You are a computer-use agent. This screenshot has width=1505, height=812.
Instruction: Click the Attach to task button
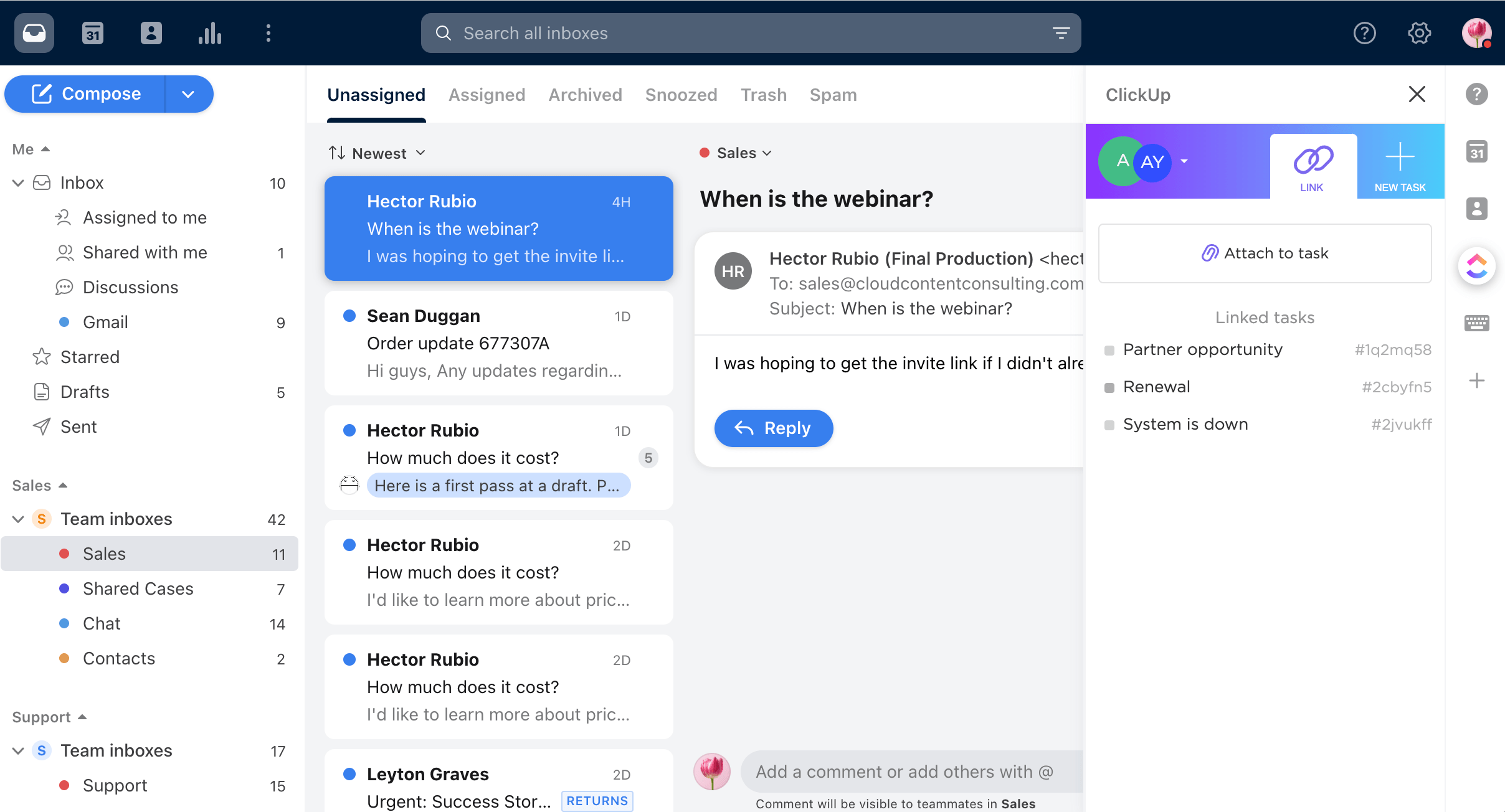(1265, 253)
